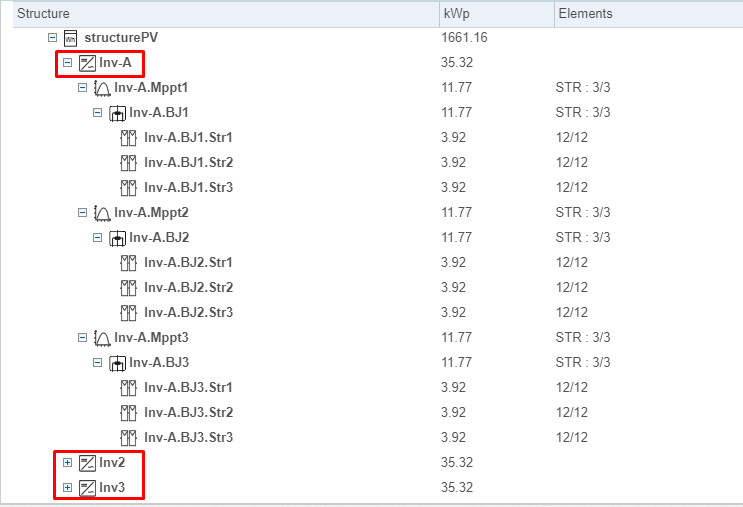Expand the Inv3 inverter node

(x=68, y=488)
